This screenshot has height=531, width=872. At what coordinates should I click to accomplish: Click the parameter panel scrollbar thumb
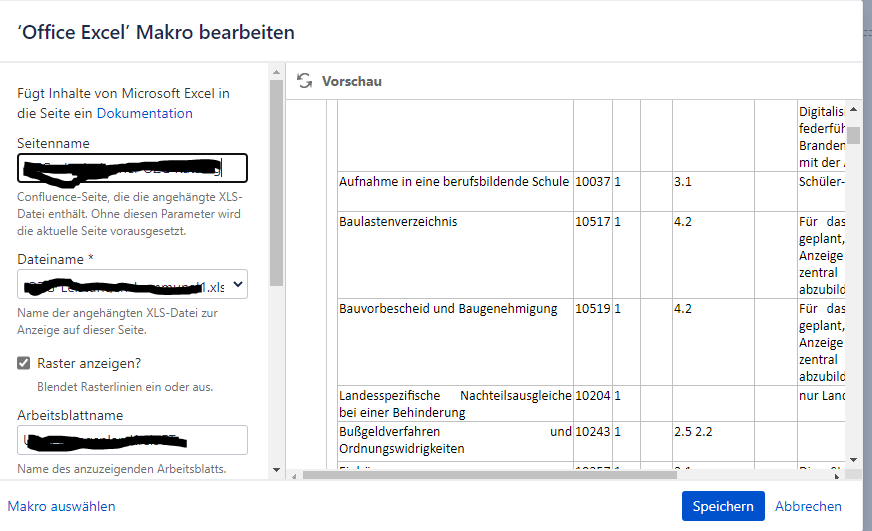tap(276, 183)
